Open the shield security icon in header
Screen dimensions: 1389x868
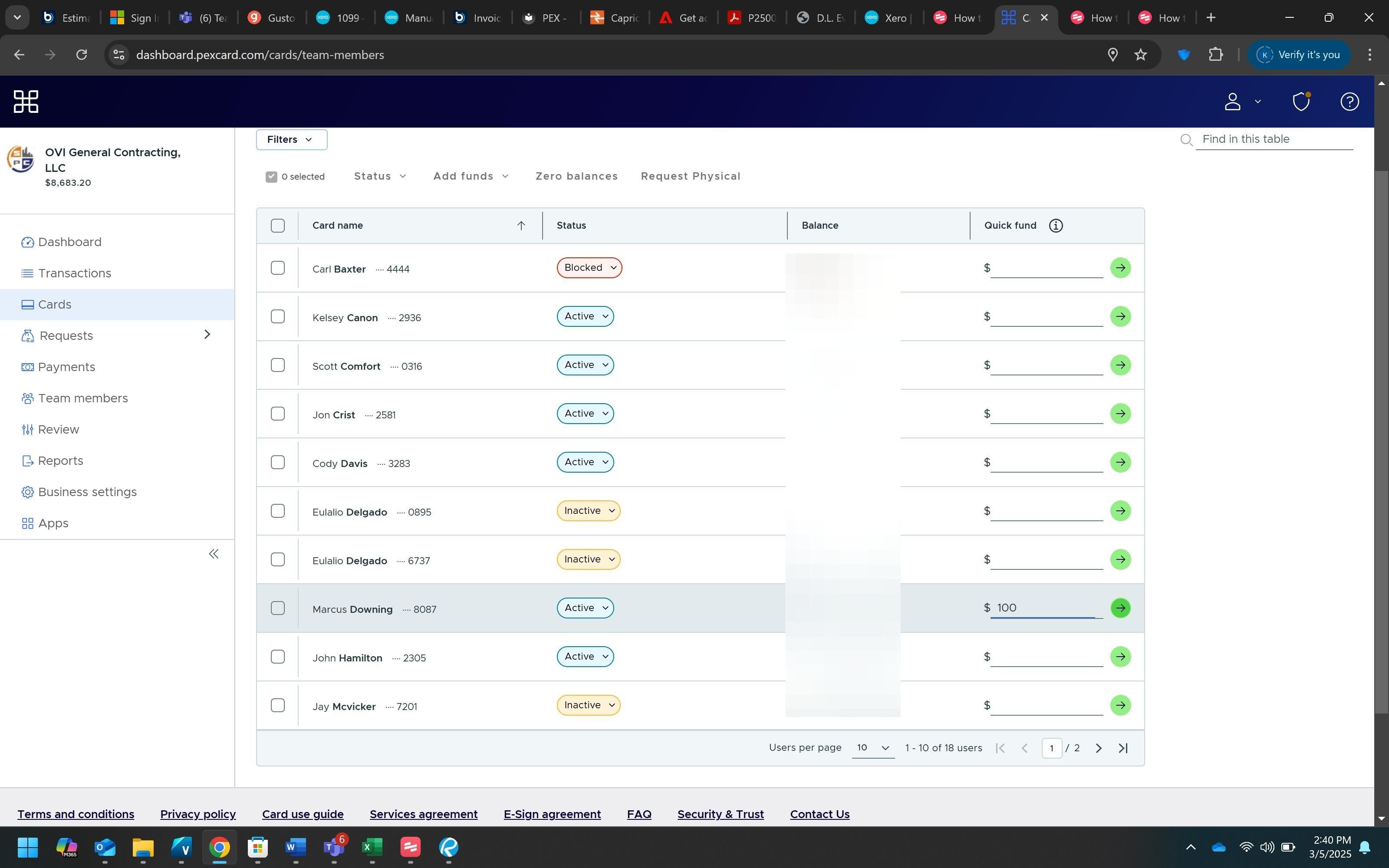pyautogui.click(x=1300, y=102)
